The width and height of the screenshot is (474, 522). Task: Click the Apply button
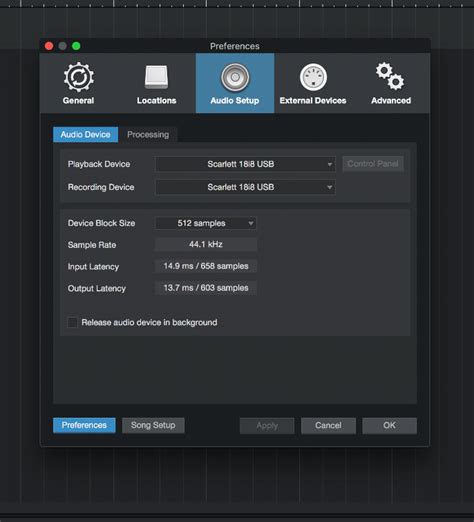267,426
